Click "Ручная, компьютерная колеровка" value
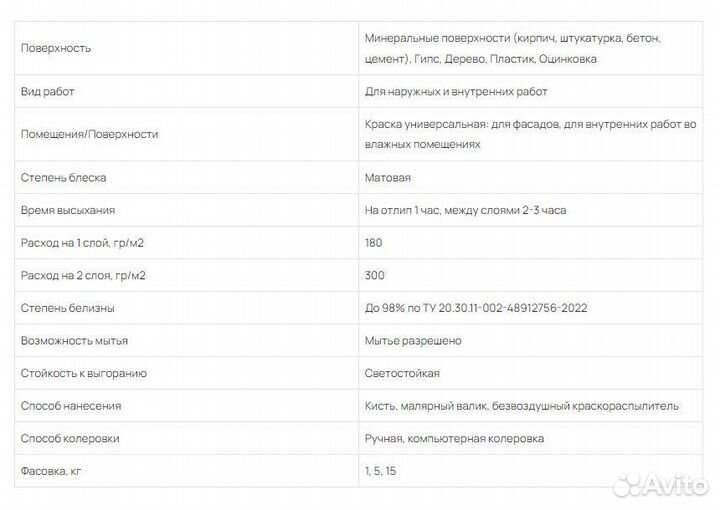720x510 pixels. point(455,438)
